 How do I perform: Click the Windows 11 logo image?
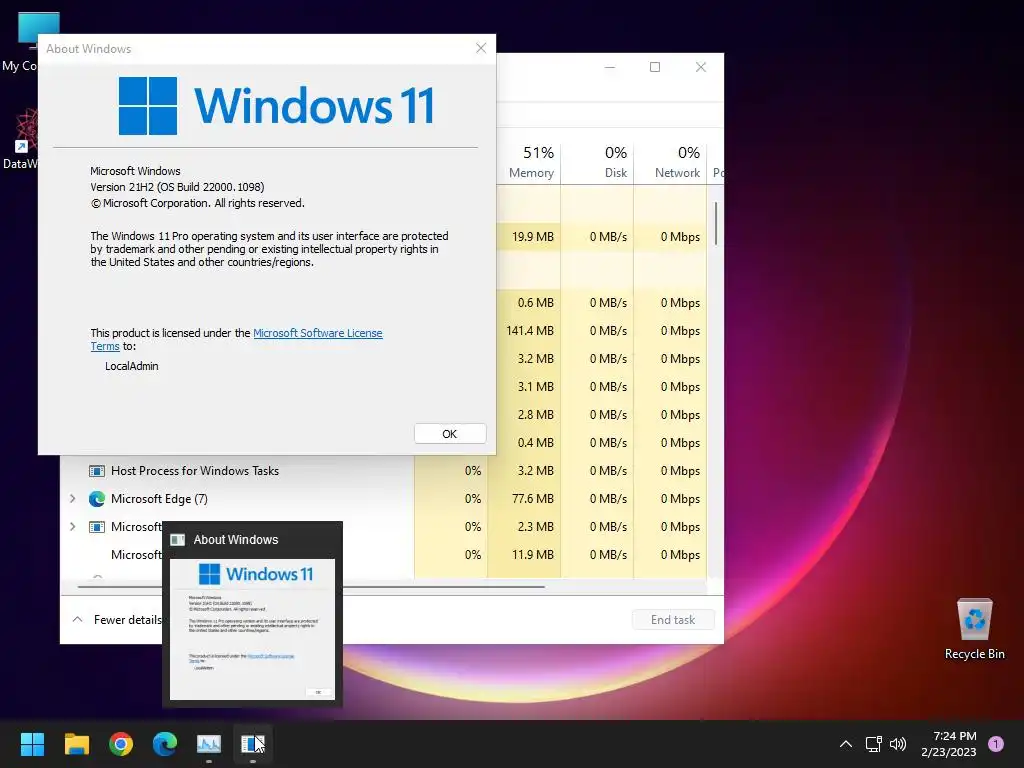[276, 106]
